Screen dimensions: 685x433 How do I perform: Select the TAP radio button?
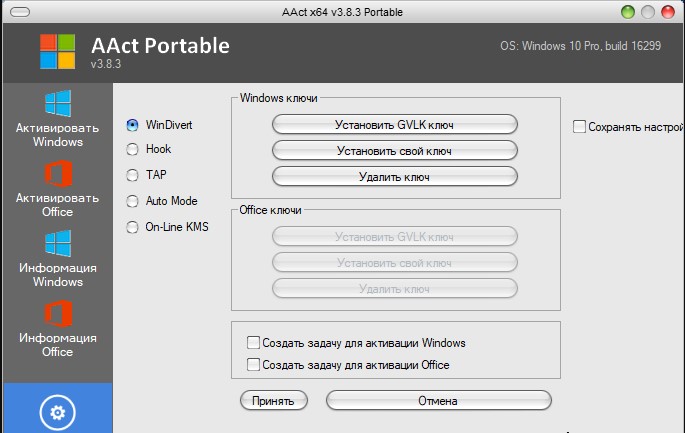pyautogui.click(x=132, y=174)
